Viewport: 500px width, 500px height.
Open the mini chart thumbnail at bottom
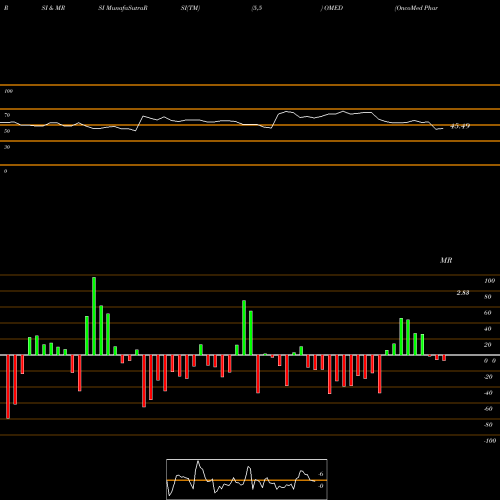[247, 479]
